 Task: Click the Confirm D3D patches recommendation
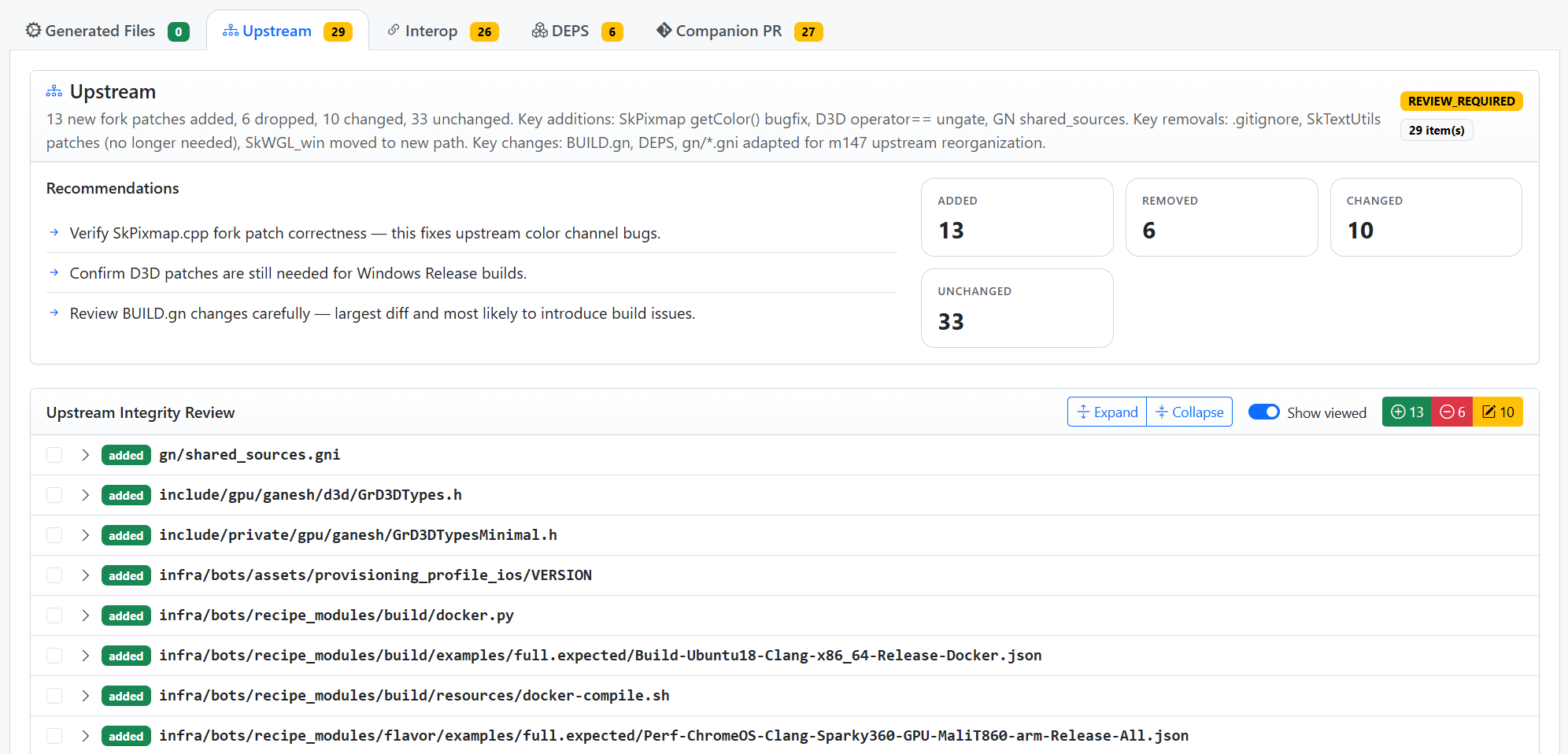298,273
